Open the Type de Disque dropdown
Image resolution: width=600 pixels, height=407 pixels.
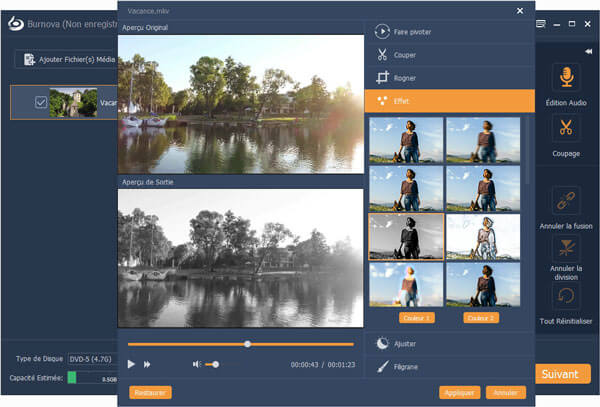(92, 357)
